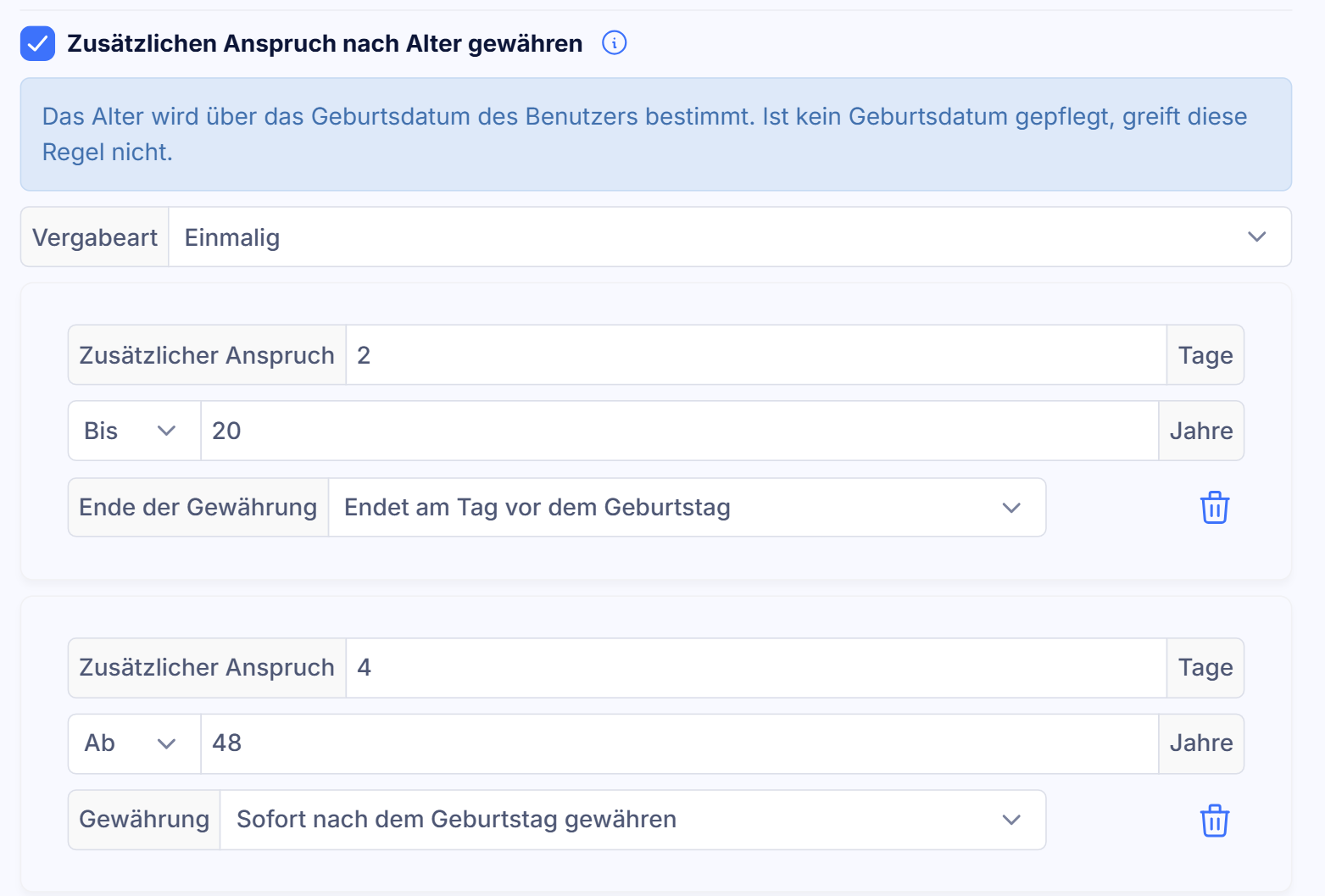The height and width of the screenshot is (896, 1325).
Task: Click 'Jahre' suffix next to value 20
Action: click(x=1201, y=431)
